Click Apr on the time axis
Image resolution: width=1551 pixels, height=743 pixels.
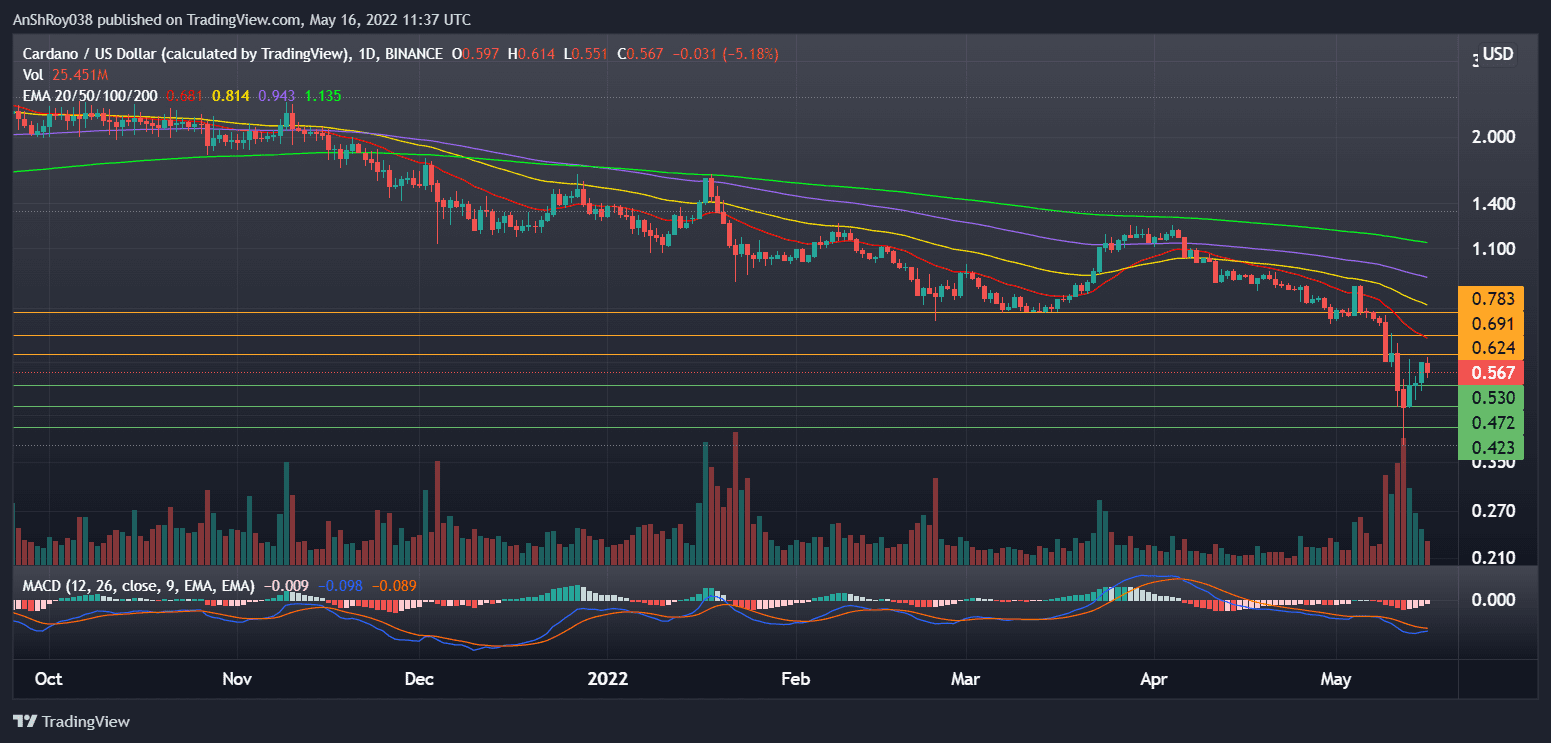point(1153,679)
